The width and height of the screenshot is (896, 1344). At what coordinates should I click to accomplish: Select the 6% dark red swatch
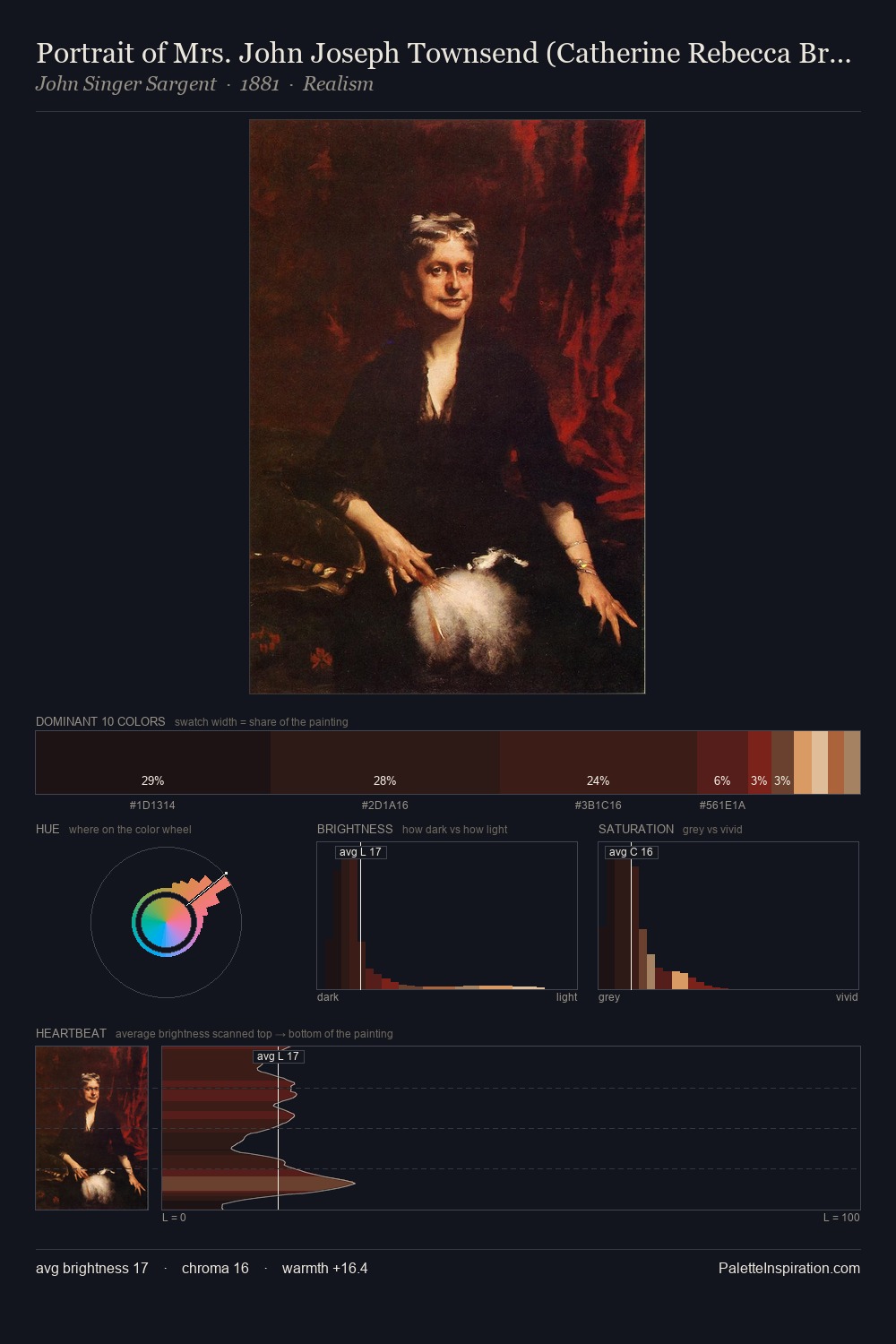(x=722, y=762)
